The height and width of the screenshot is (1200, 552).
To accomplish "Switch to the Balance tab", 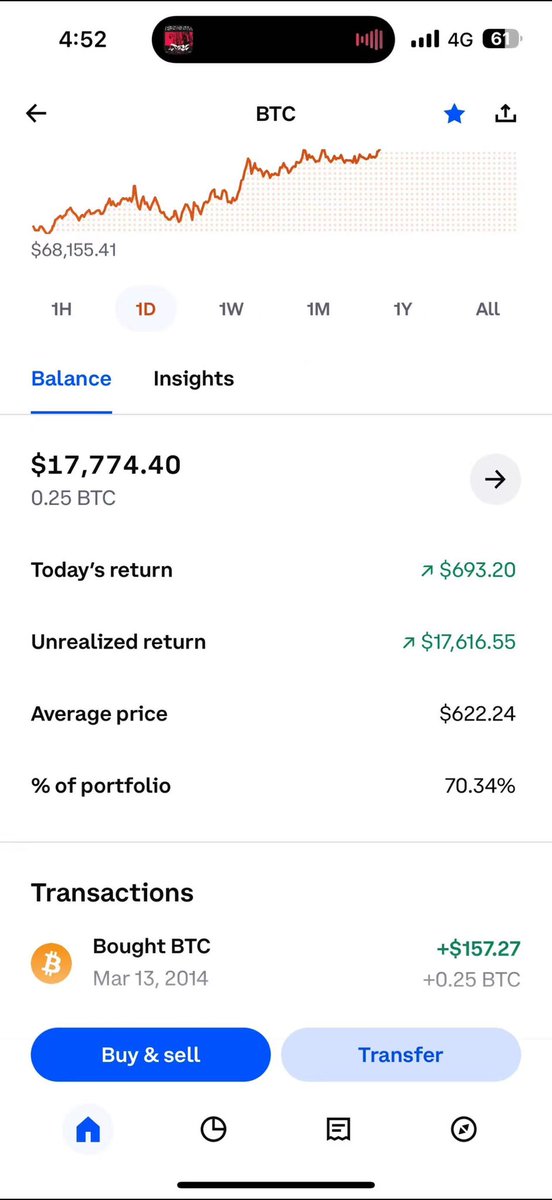I will coord(71,379).
